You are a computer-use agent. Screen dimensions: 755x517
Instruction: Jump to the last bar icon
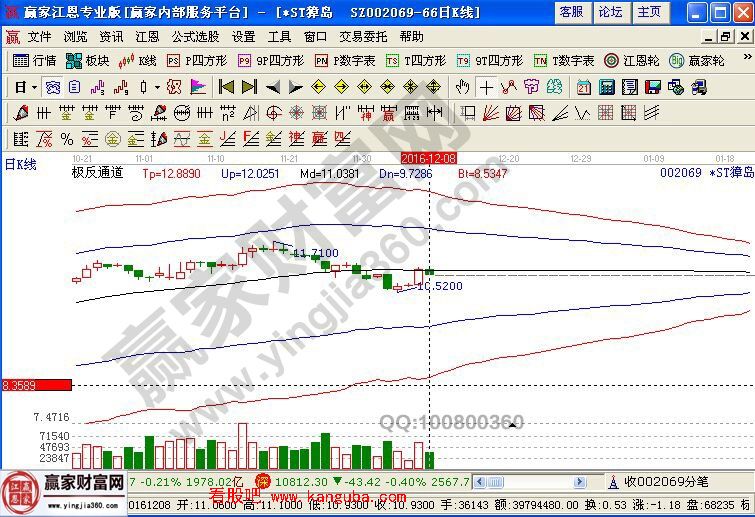[249, 87]
